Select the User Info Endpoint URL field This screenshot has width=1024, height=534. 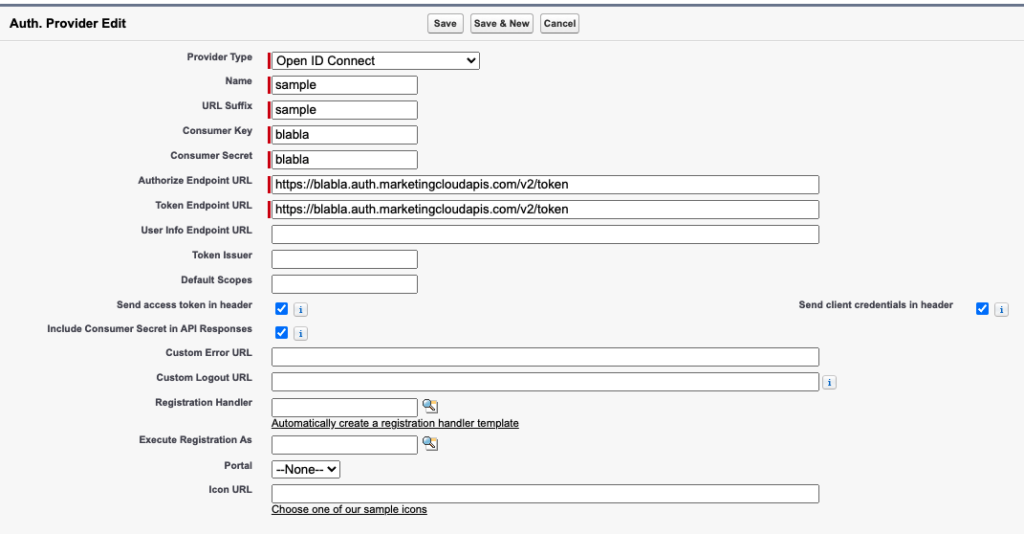tap(545, 235)
